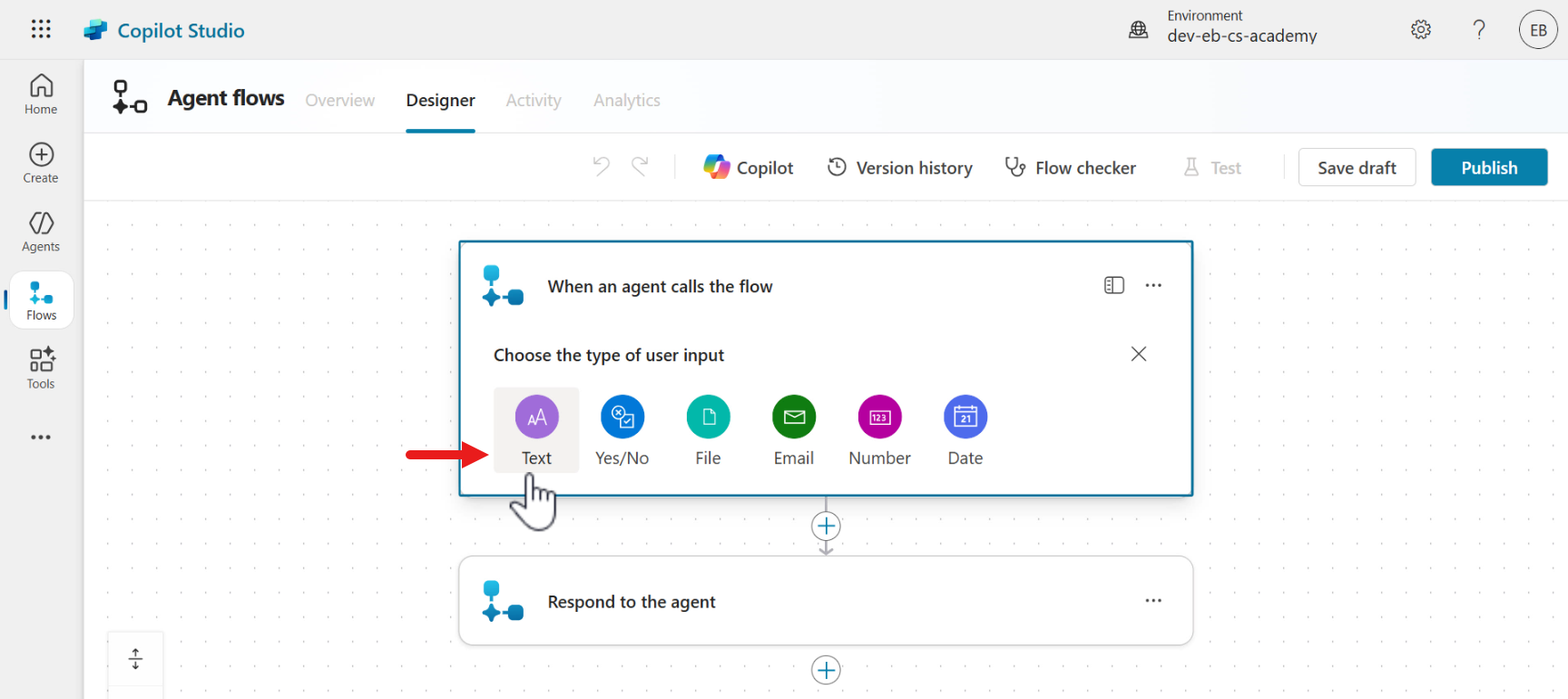This screenshot has height=699, width=1568.
Task: Open Respond to the agent options menu
Action: pyautogui.click(x=1153, y=601)
